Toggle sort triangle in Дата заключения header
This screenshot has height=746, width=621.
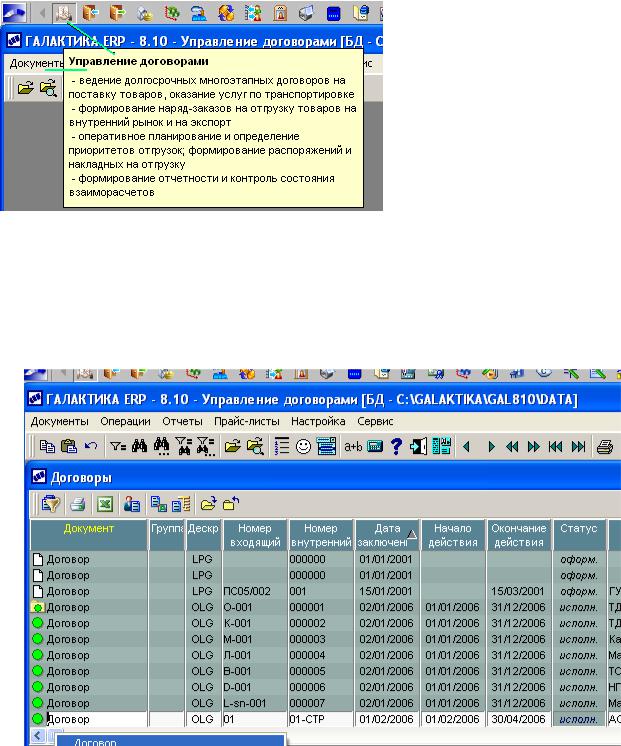pyautogui.click(x=412, y=535)
